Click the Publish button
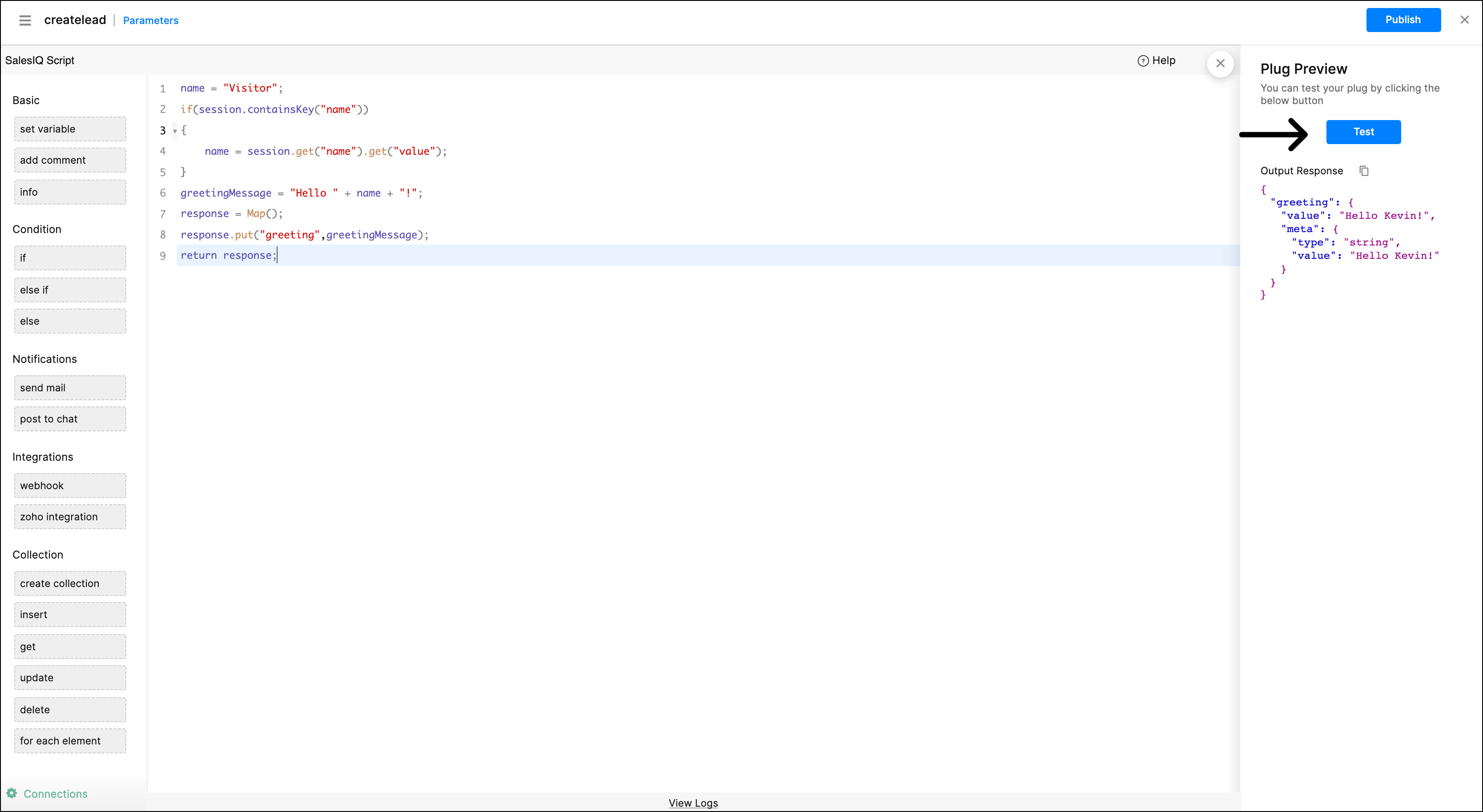Viewport: 1483px width, 812px height. [x=1403, y=20]
